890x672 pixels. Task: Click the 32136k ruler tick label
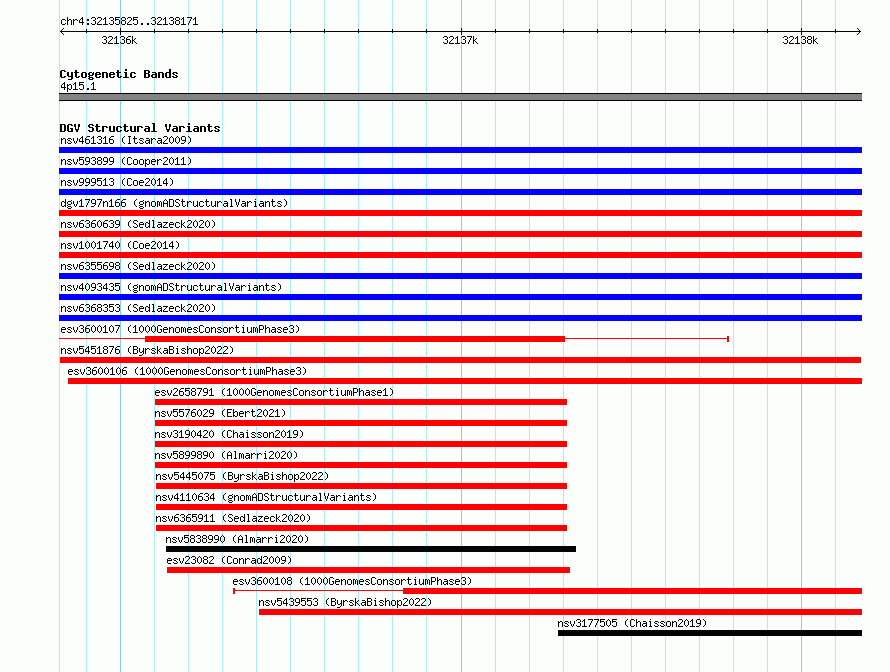click(x=119, y=40)
